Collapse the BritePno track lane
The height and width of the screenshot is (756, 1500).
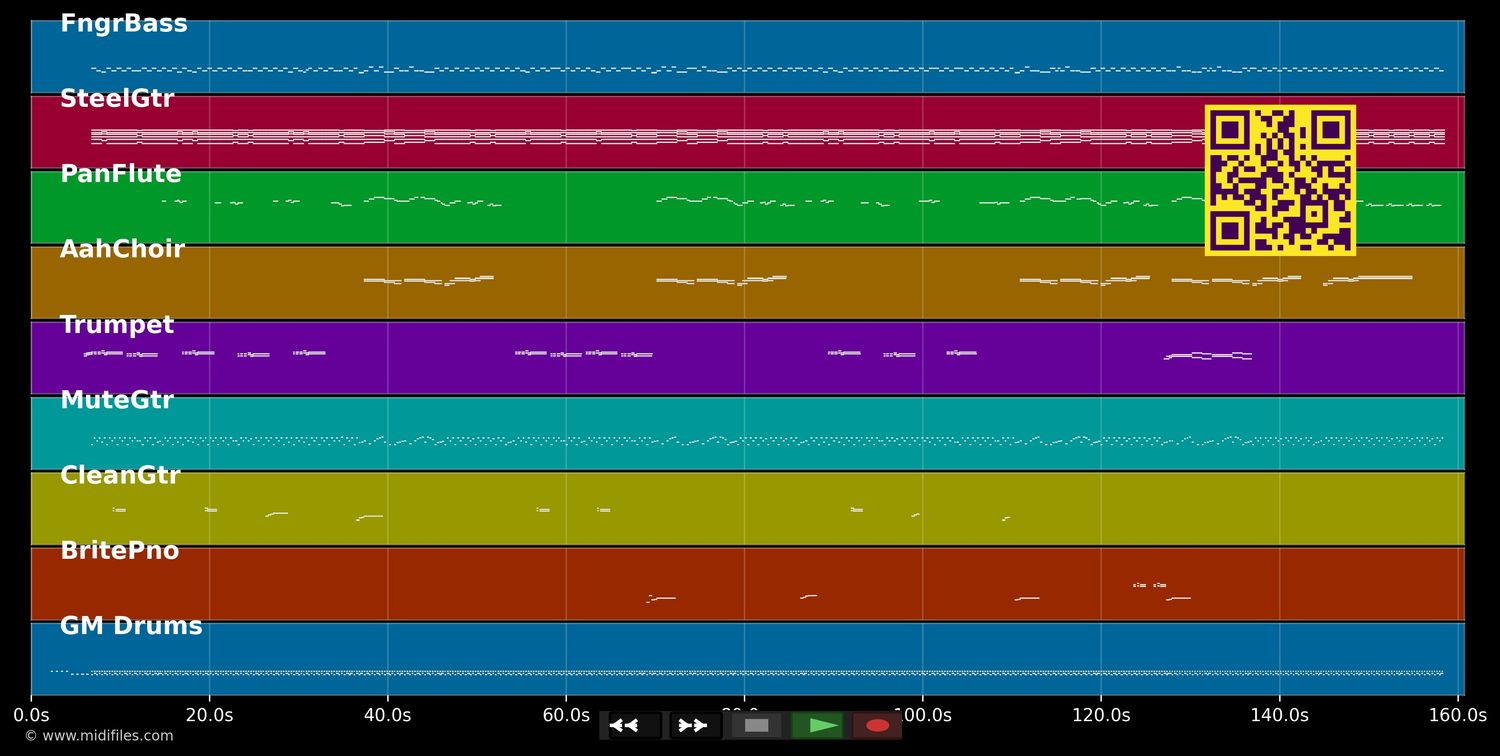pos(120,549)
